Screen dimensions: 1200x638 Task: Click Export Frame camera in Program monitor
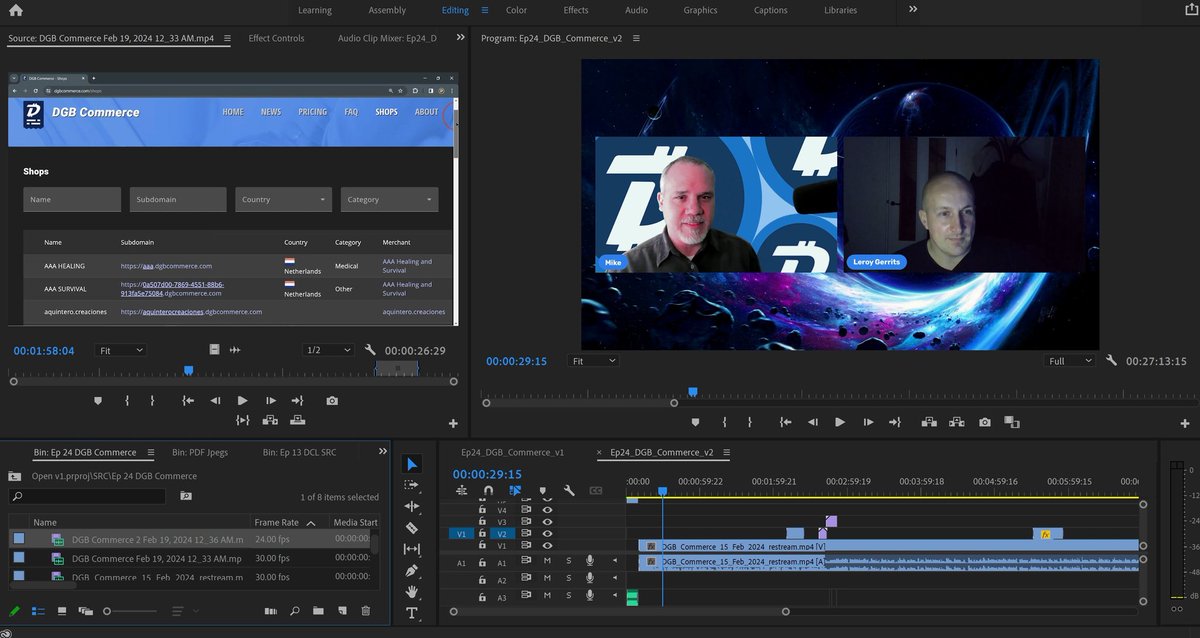(985, 422)
